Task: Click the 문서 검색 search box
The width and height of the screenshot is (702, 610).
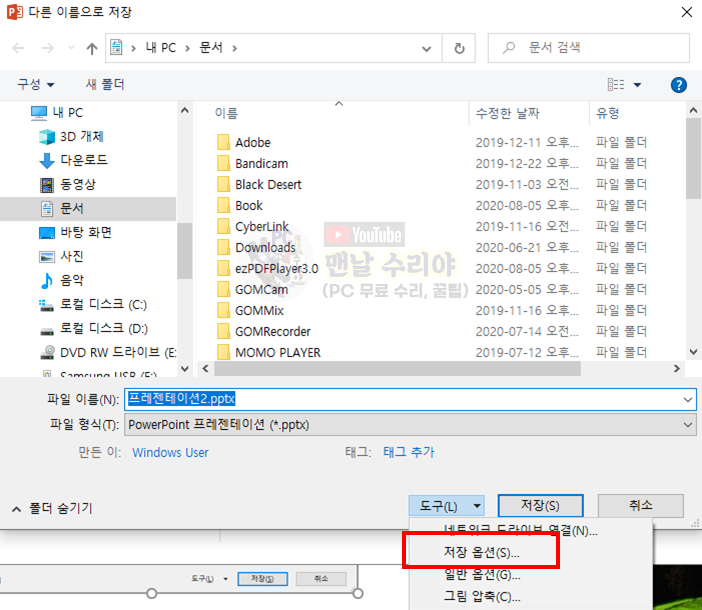Action: (589, 48)
